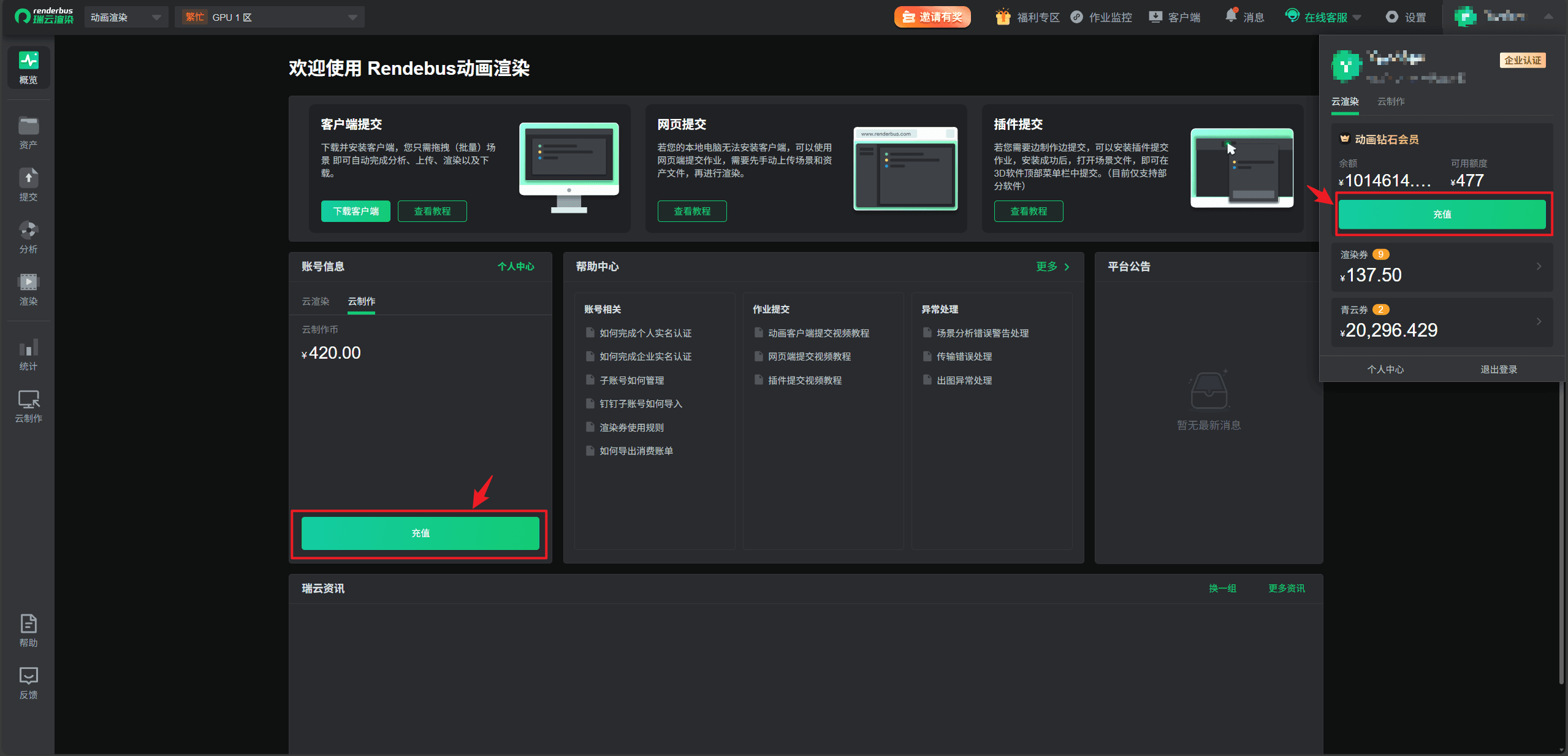Viewport: 1568px width, 756px height.
Task: Expand the 在线客服 dropdown arrow
Action: point(1357,18)
